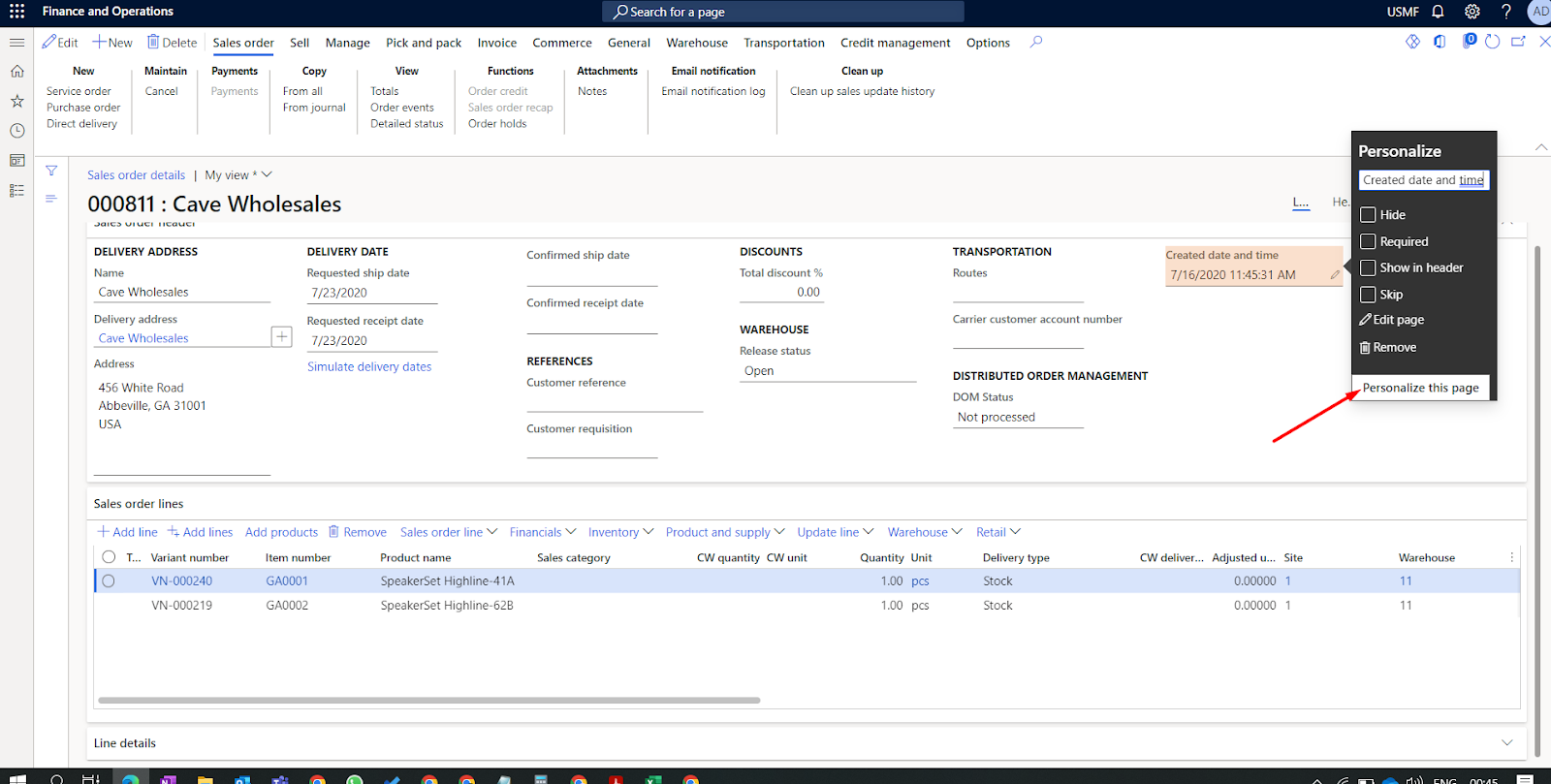Viewport: 1551px width, 784px height.
Task: Open the Retail dropdown
Action: pyautogui.click(x=998, y=532)
